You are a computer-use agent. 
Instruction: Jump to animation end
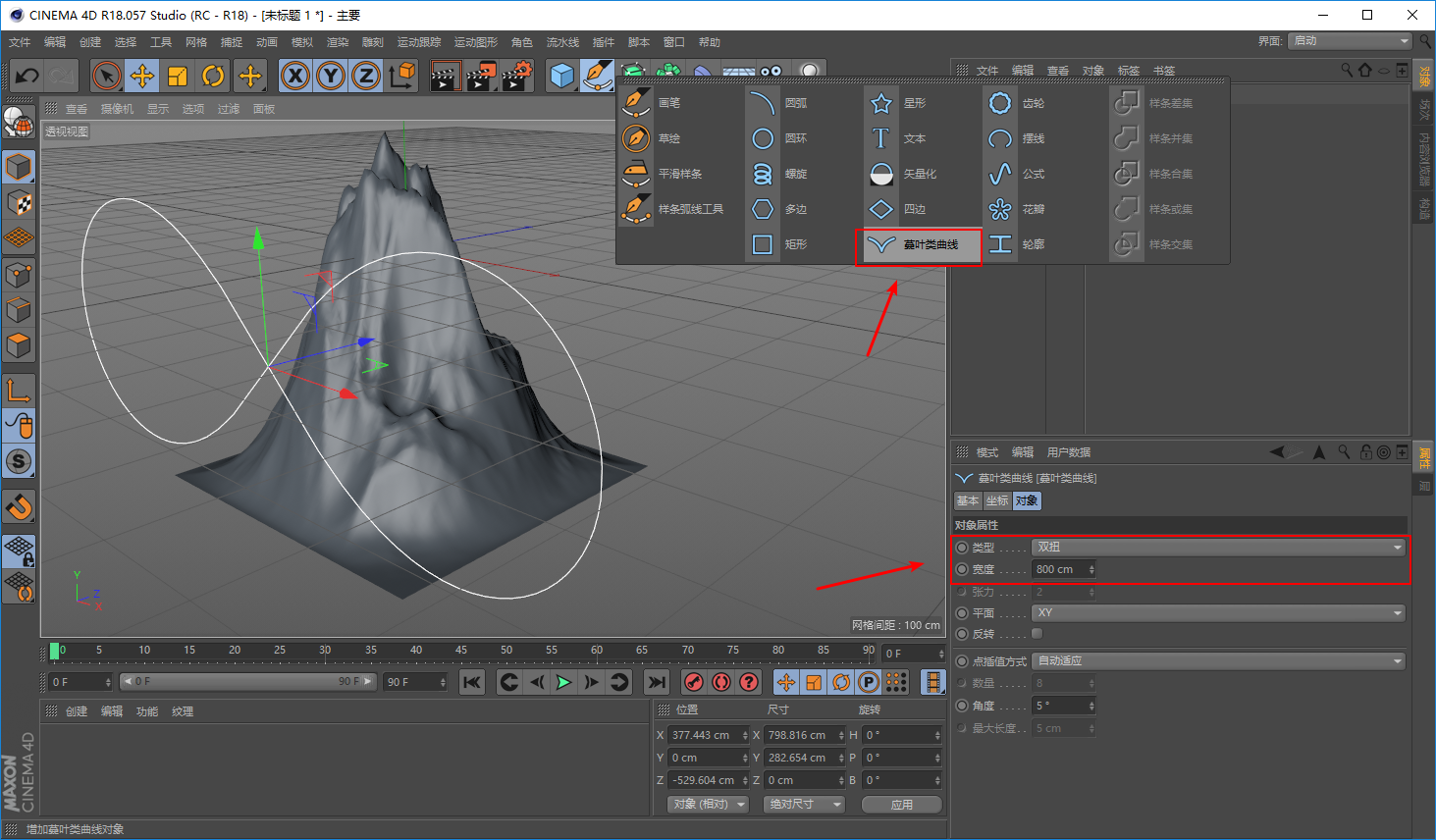coord(657,682)
